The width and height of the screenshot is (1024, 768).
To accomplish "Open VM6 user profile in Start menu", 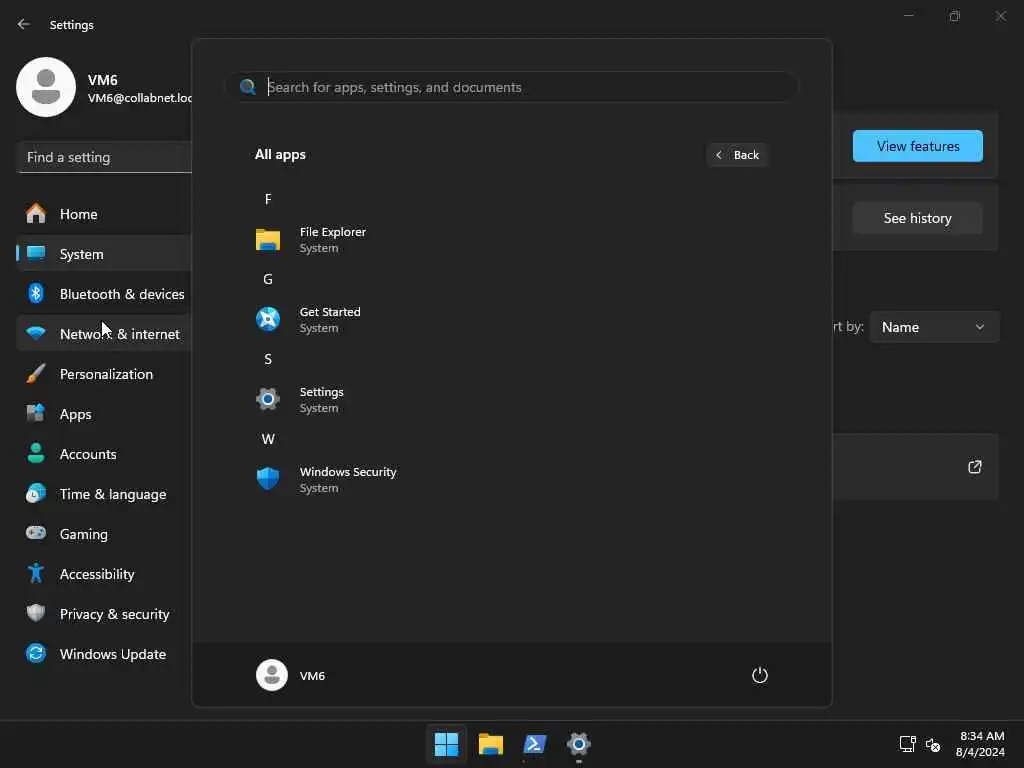I will coord(290,675).
